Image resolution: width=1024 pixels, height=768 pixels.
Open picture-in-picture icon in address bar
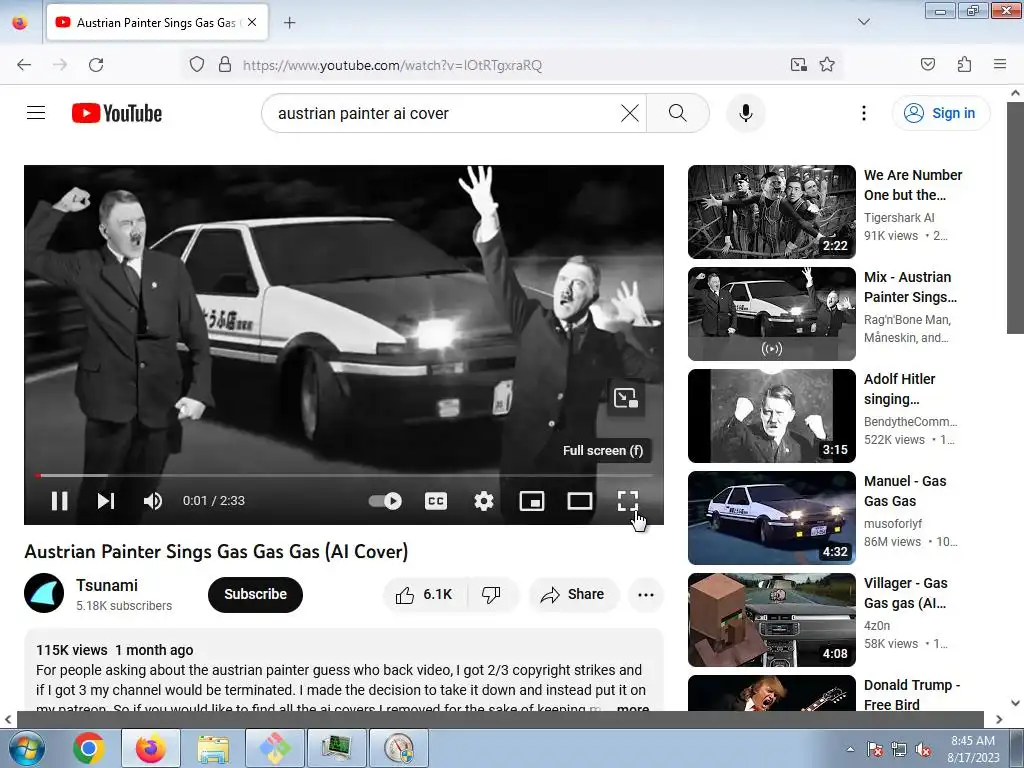tap(798, 65)
